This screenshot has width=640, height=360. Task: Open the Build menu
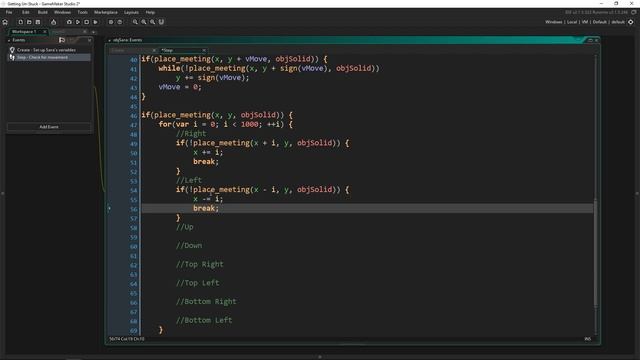42,12
